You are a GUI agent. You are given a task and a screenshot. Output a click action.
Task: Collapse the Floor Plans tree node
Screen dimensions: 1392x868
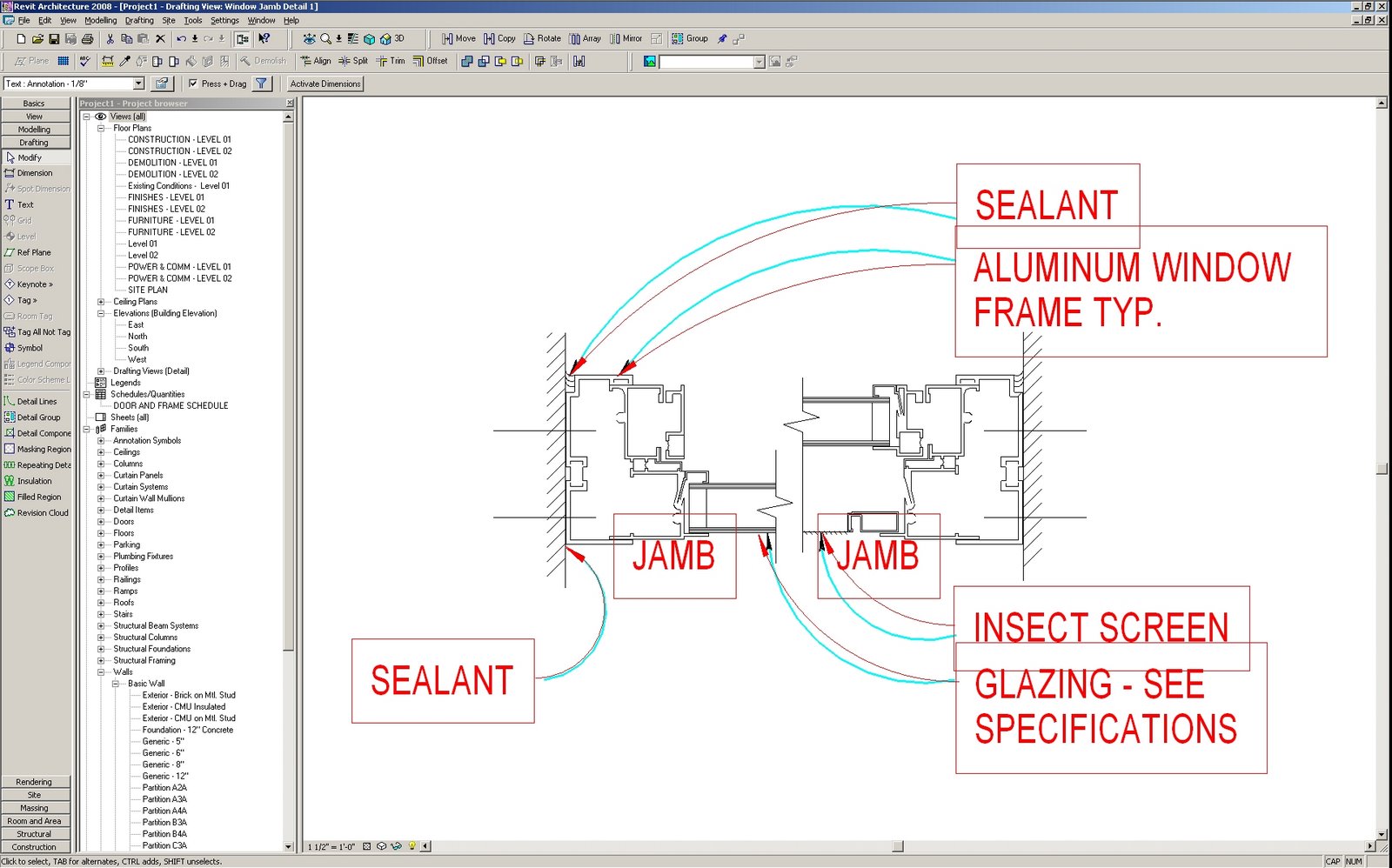coord(101,128)
